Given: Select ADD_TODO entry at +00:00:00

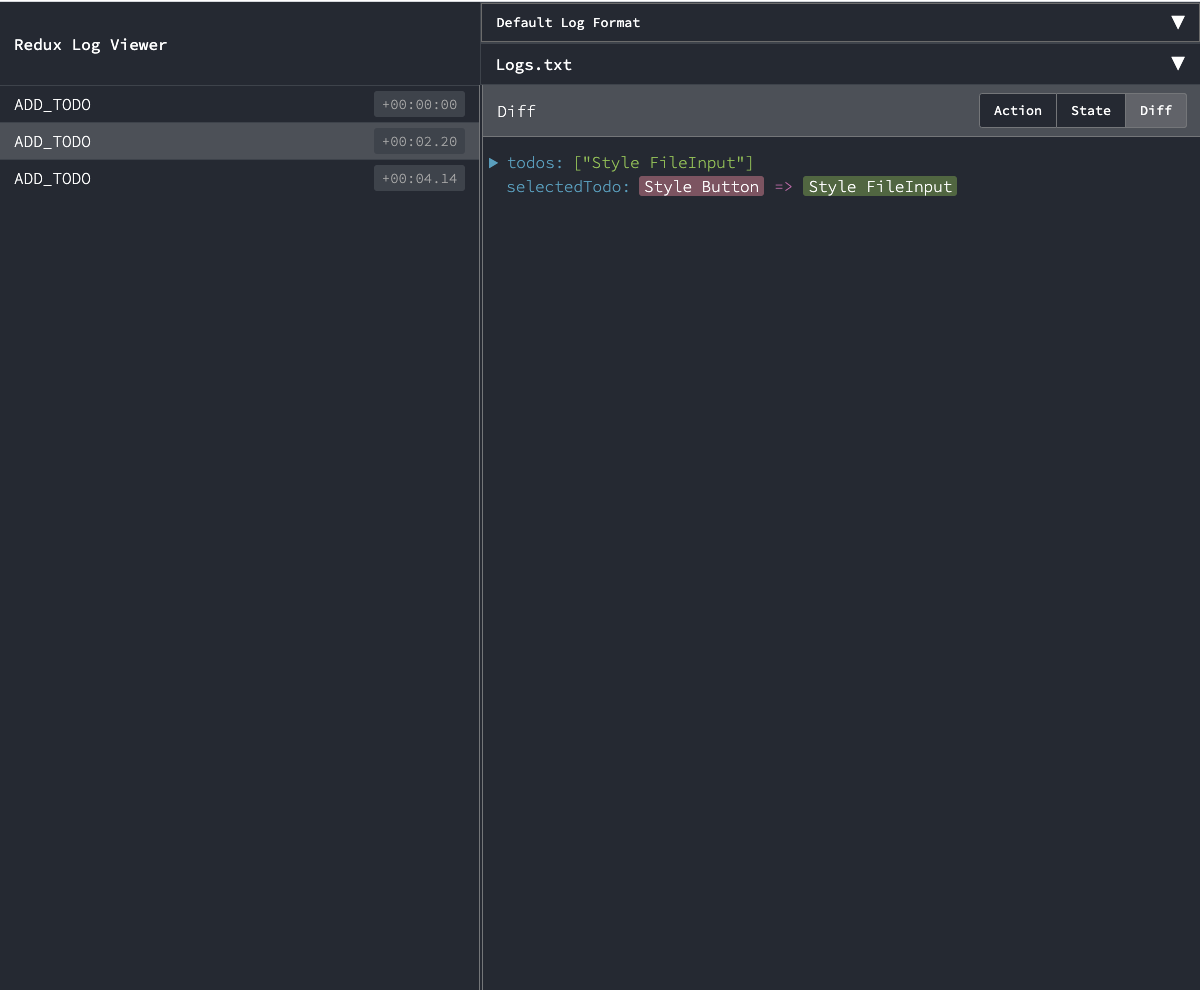Looking at the screenshot, I should [x=240, y=104].
